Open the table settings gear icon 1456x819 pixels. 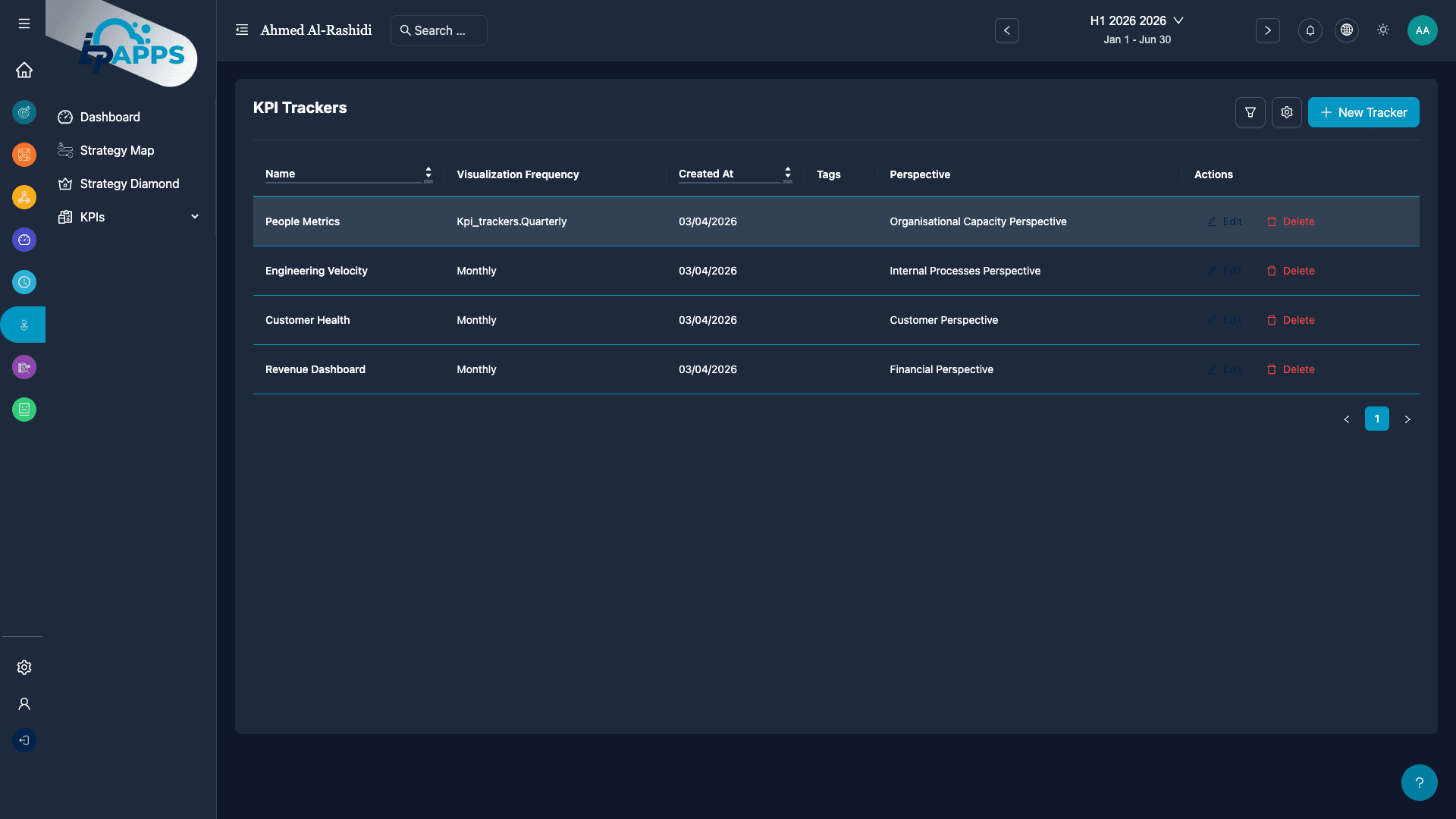pyautogui.click(x=1286, y=112)
